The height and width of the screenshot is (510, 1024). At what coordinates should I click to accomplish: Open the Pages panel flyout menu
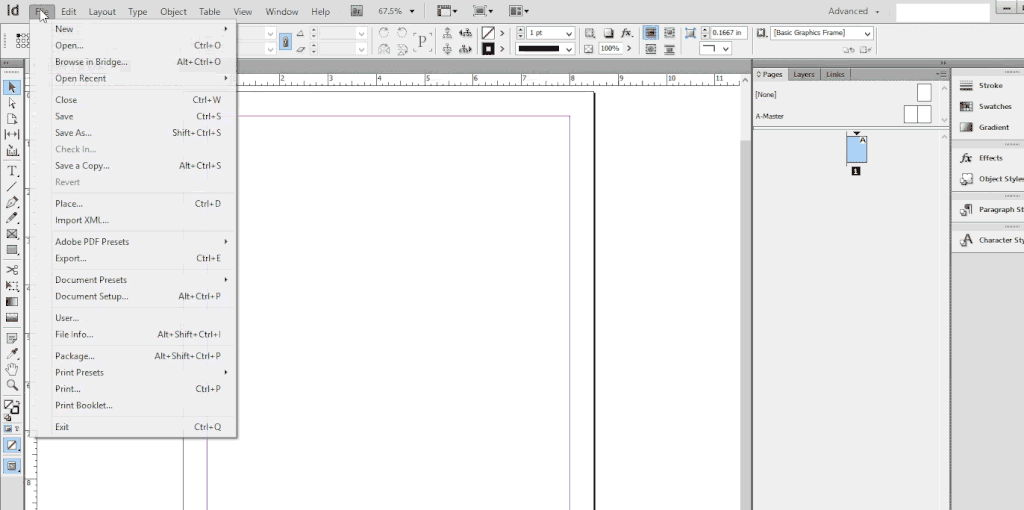click(942, 74)
